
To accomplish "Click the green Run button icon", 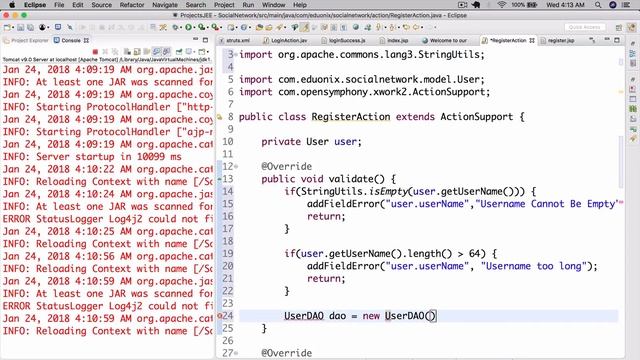I will pos(188,27).
